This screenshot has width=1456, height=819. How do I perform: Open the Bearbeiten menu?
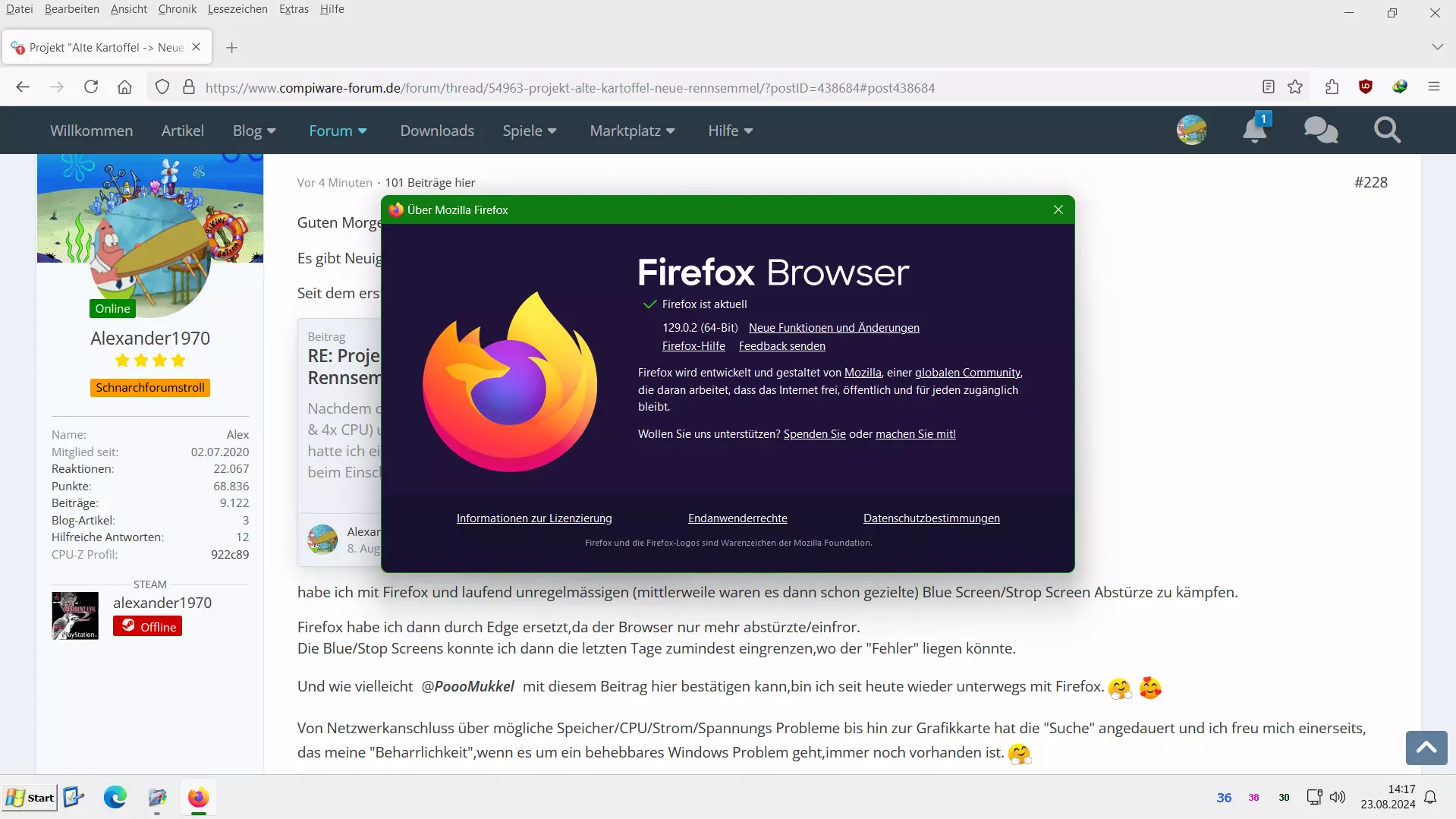tap(72, 9)
